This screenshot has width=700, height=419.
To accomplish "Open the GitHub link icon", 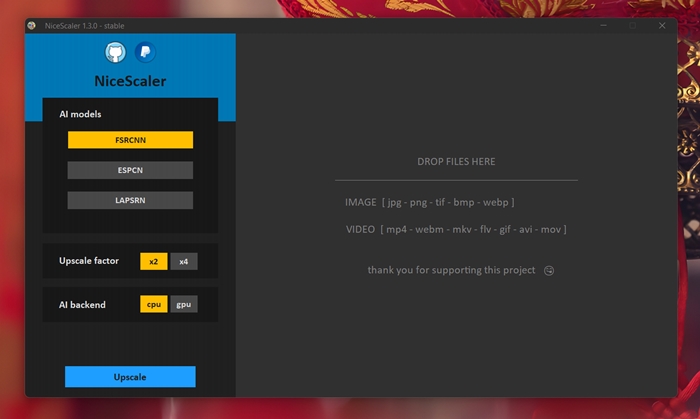I will [x=115, y=52].
